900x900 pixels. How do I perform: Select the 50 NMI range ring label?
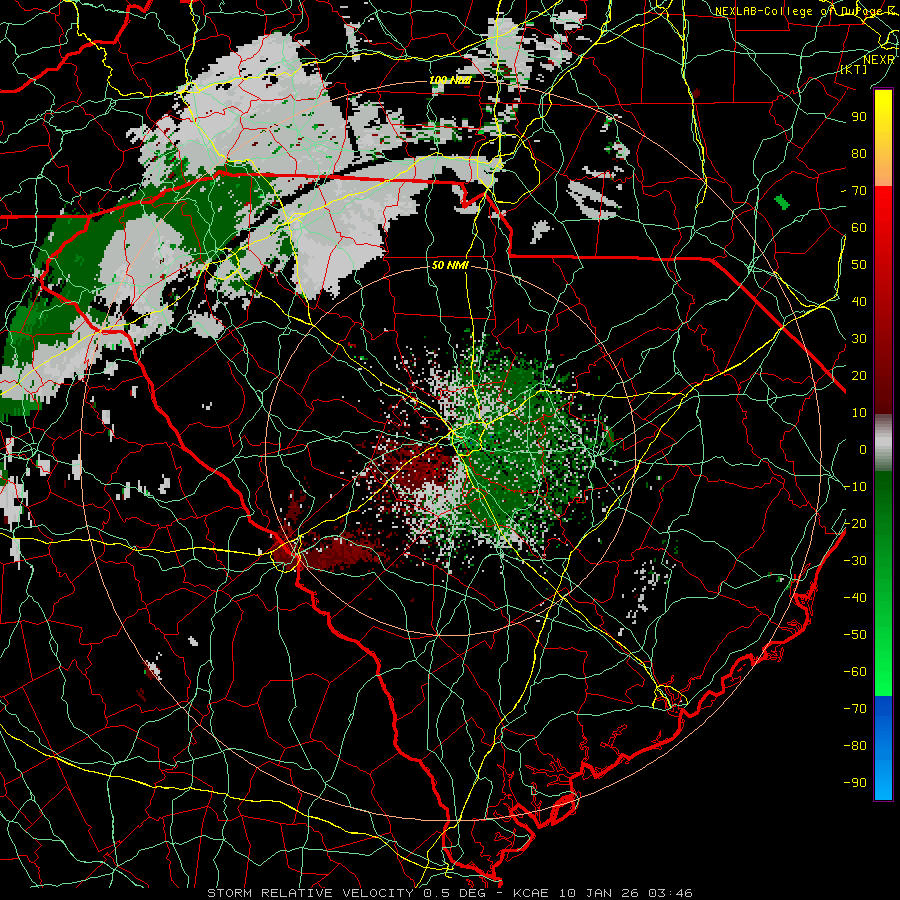pos(451,265)
